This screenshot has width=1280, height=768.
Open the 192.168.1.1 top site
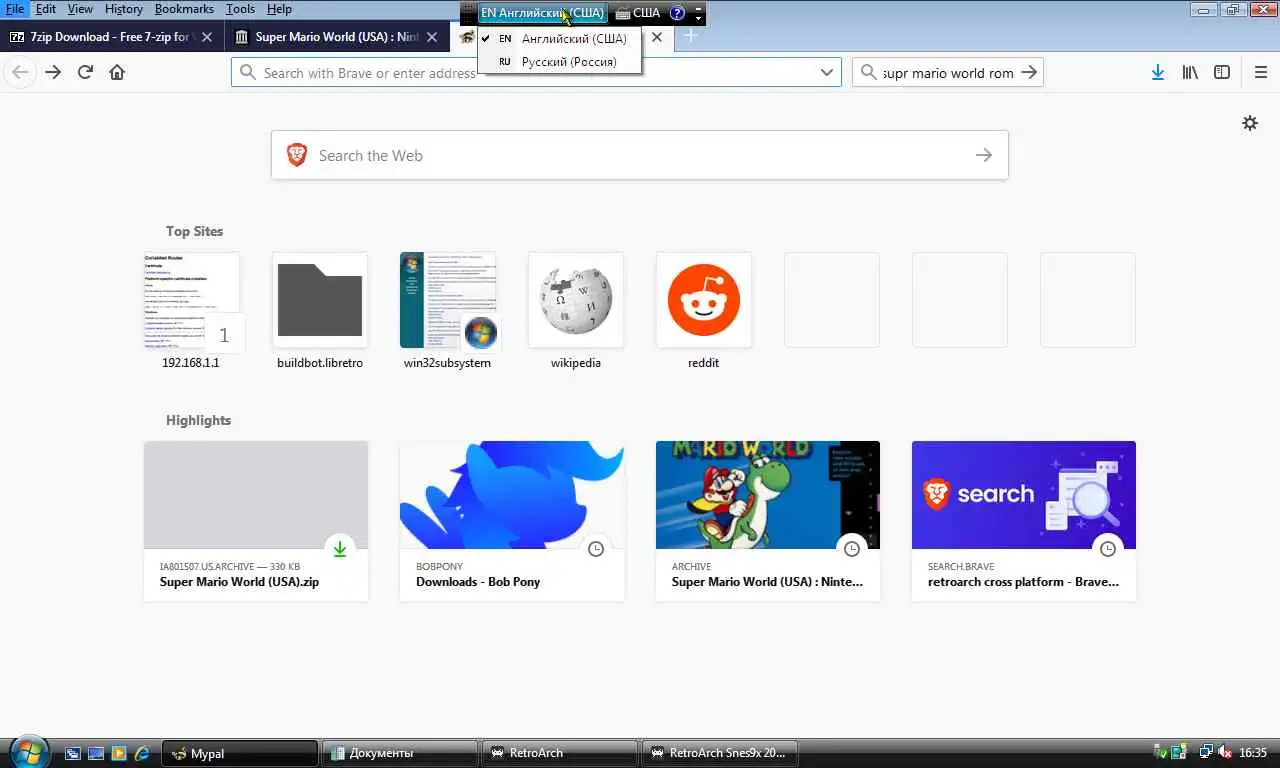(191, 311)
